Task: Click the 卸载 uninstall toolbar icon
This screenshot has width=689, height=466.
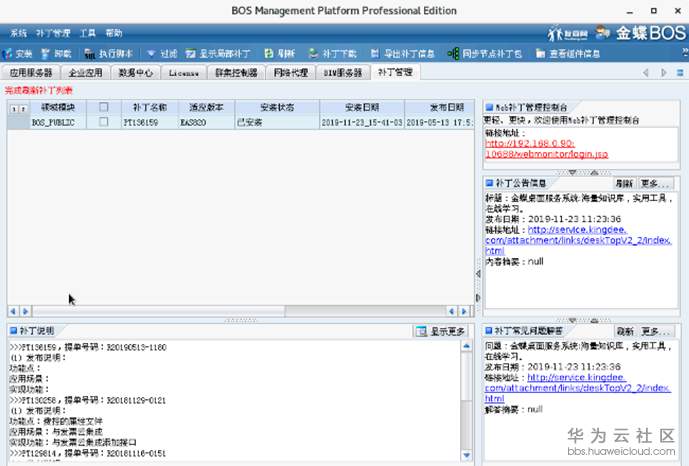Action: pos(45,54)
